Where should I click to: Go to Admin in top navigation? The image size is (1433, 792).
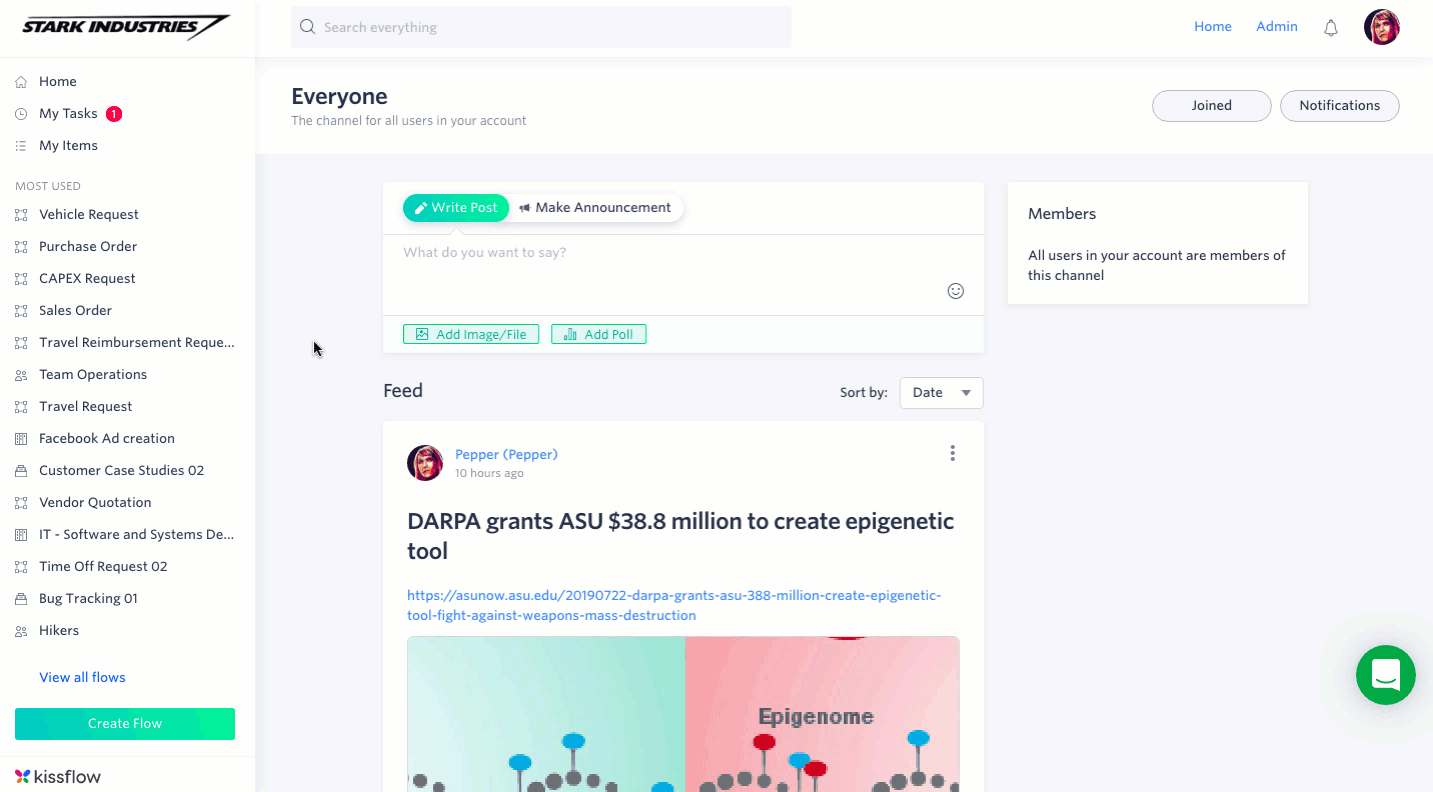[x=1277, y=27]
